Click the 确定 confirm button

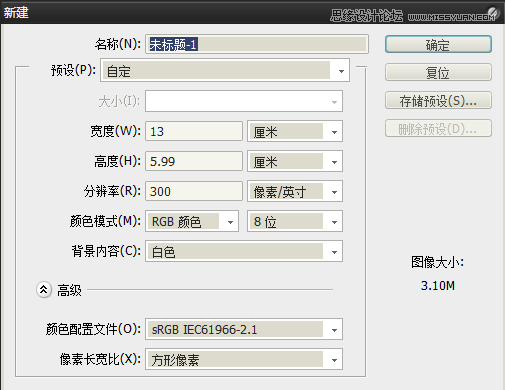pyautogui.click(x=438, y=44)
